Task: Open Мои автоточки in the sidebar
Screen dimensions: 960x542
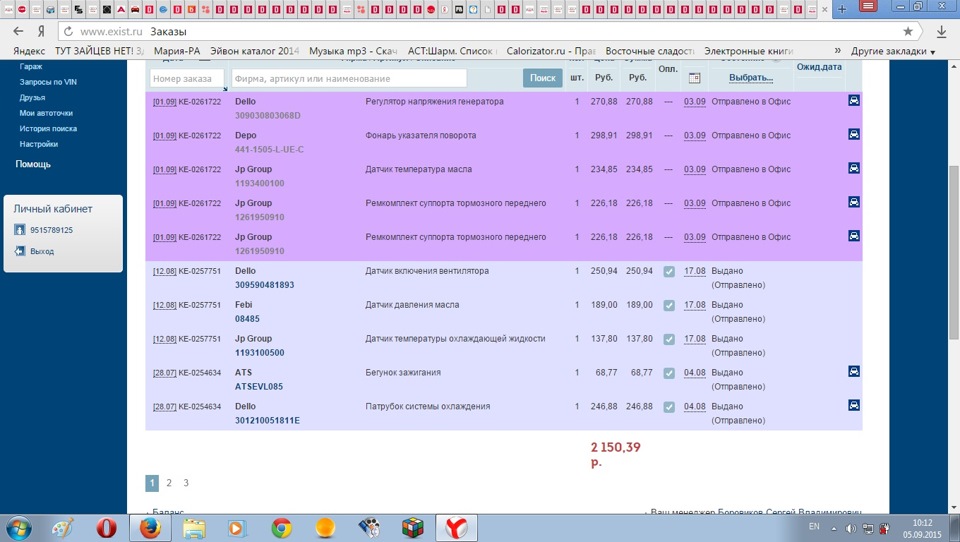Action: click(x=46, y=113)
